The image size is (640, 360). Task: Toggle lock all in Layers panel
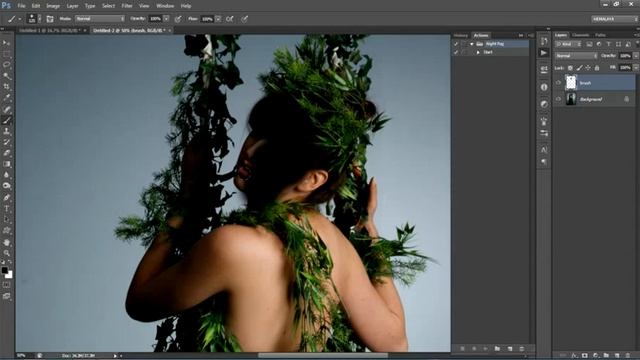click(x=597, y=68)
